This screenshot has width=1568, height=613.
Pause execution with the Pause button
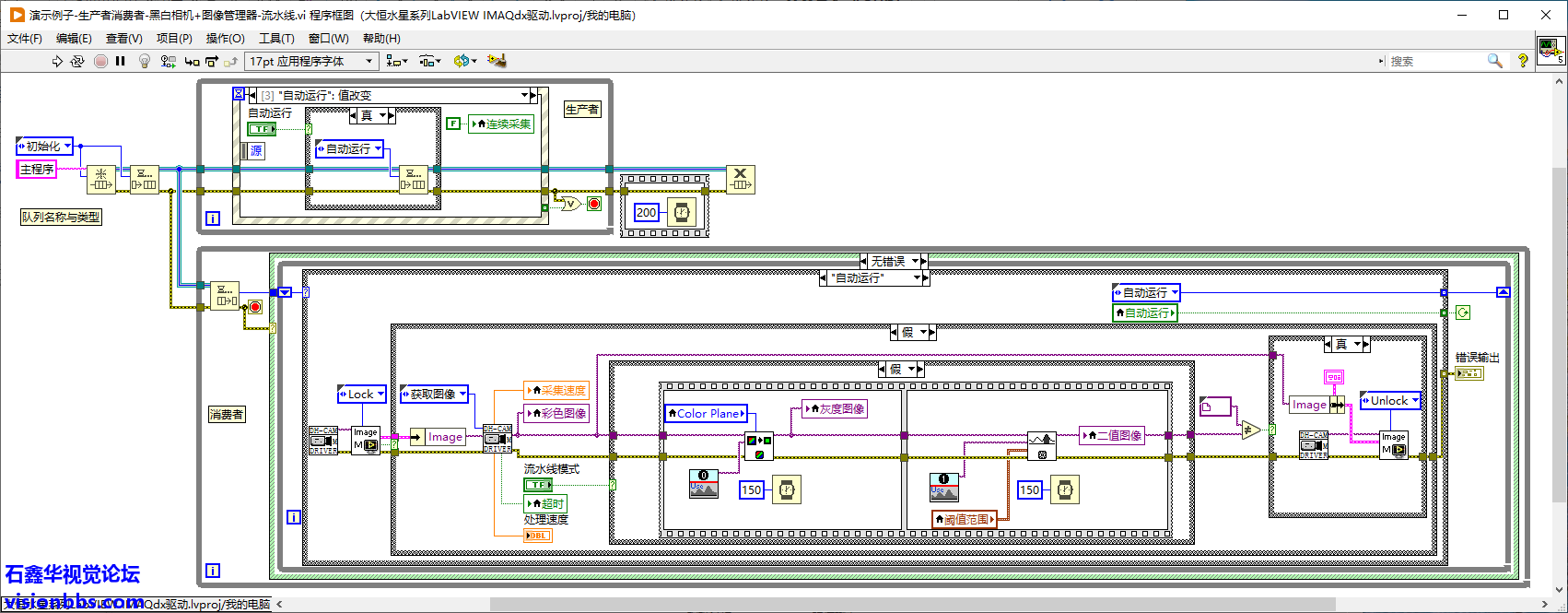[x=121, y=61]
